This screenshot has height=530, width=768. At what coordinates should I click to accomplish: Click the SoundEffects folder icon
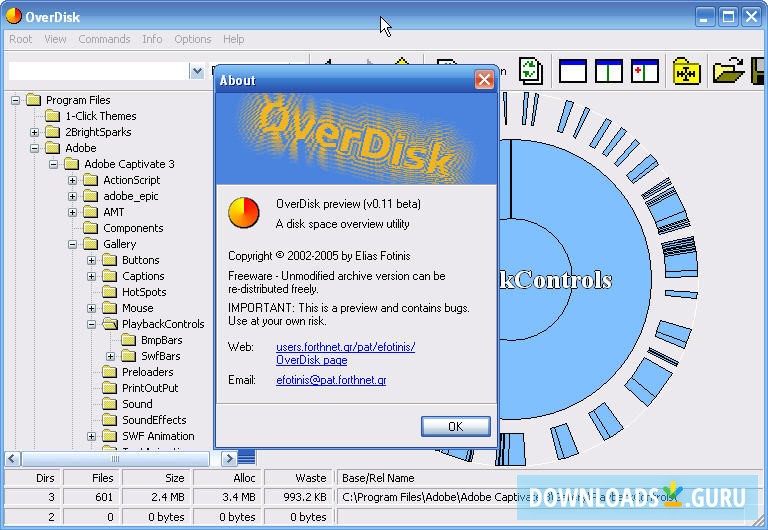pos(110,420)
